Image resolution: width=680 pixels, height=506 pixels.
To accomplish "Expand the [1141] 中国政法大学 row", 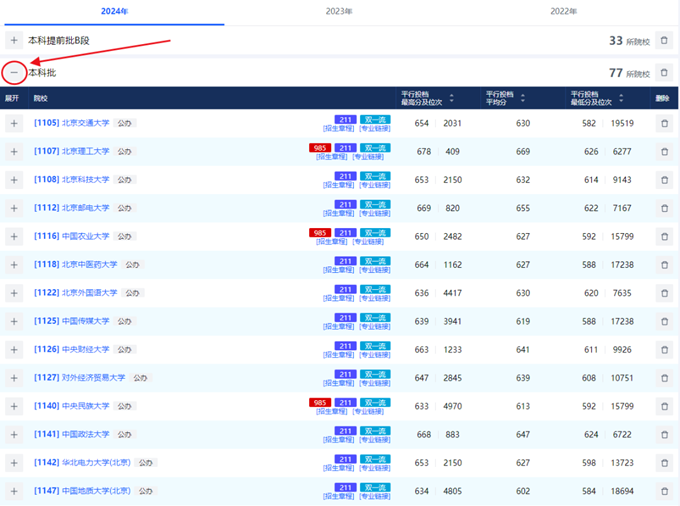I will pyautogui.click(x=14, y=434).
